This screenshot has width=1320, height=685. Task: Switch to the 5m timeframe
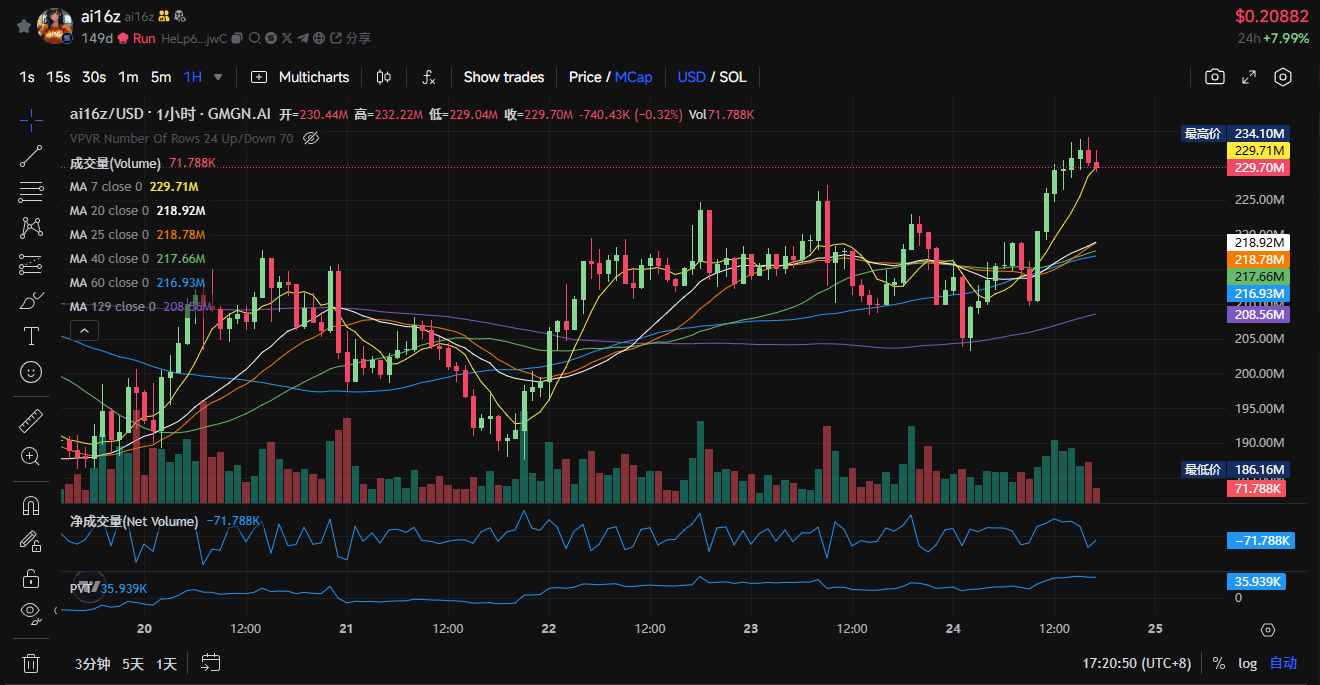click(x=160, y=77)
